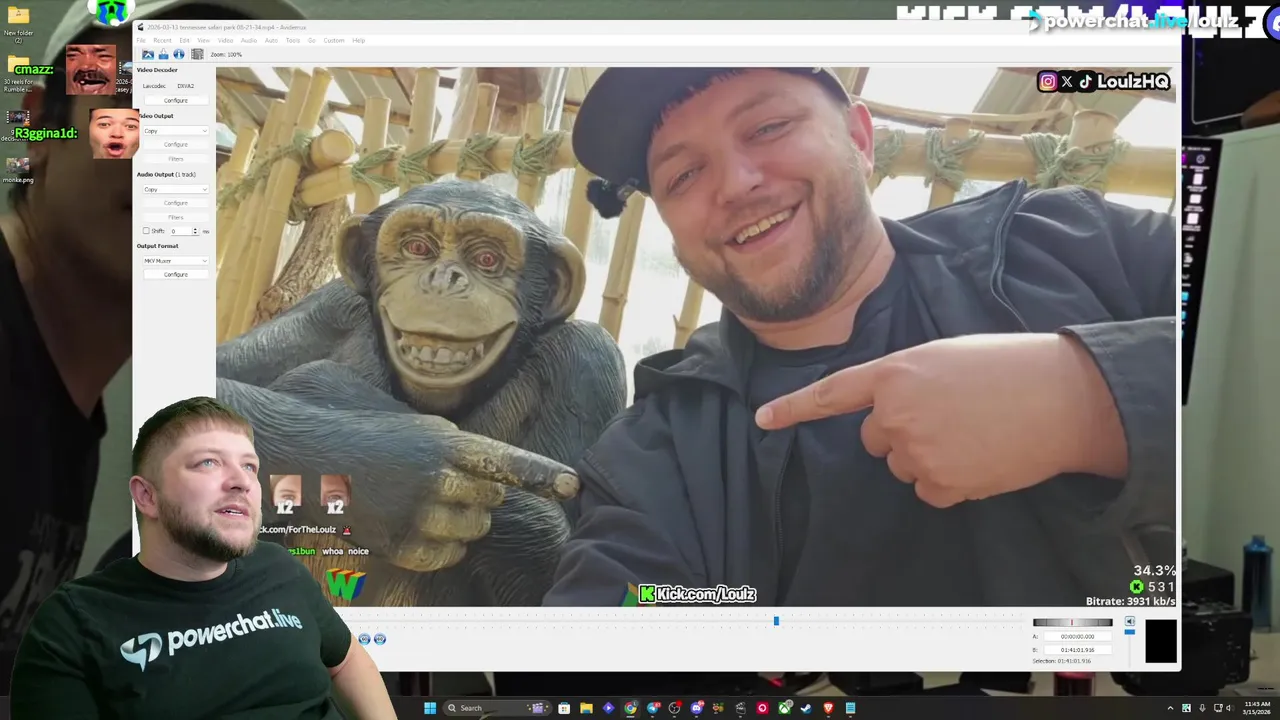Screen dimensions: 1280x720
Task: Open the Help menu
Action: (x=358, y=40)
